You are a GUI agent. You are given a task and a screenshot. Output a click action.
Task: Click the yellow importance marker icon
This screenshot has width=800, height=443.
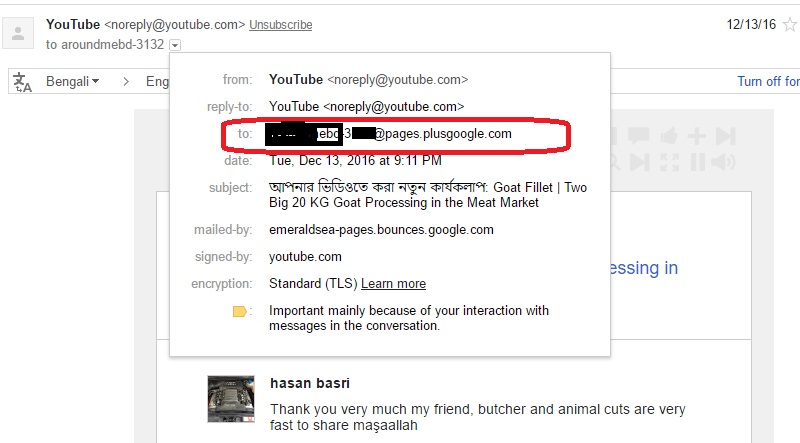coord(240,311)
